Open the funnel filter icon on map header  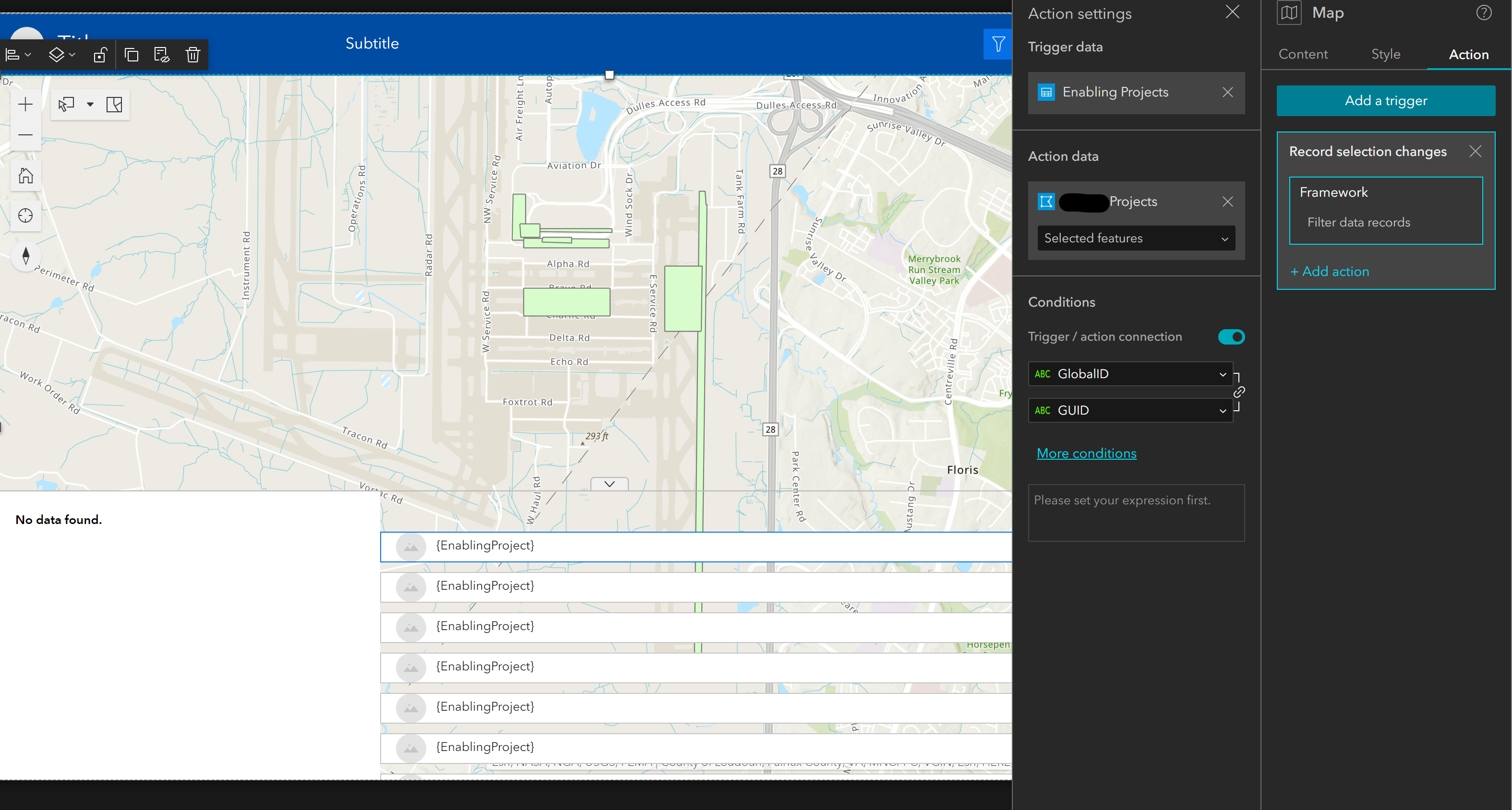coord(998,44)
